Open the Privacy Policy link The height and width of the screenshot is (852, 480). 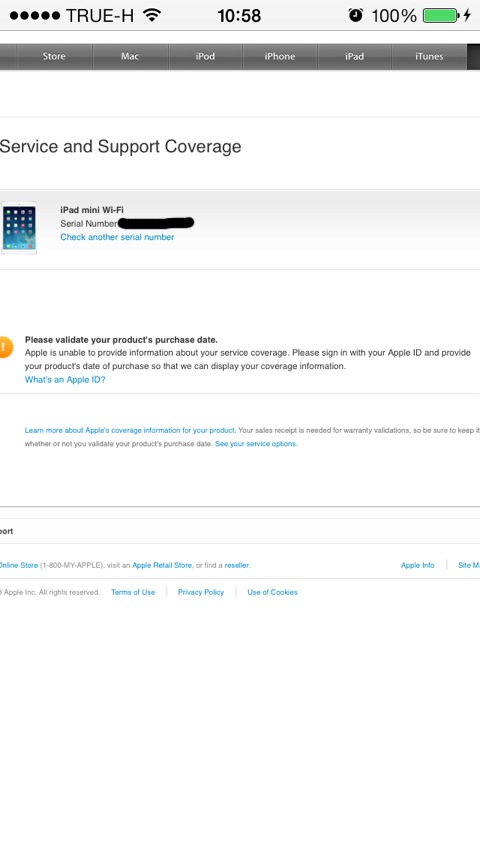(x=201, y=592)
